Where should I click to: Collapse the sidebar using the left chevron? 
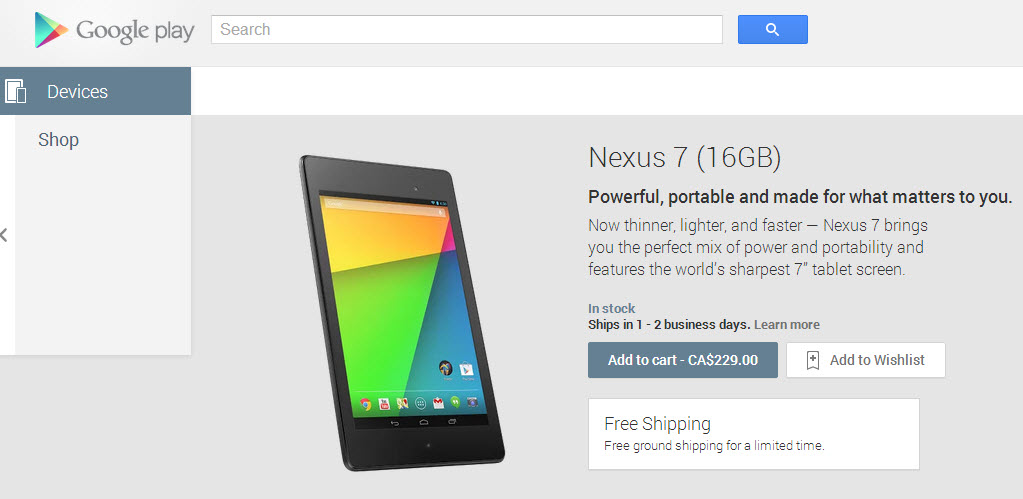4,235
